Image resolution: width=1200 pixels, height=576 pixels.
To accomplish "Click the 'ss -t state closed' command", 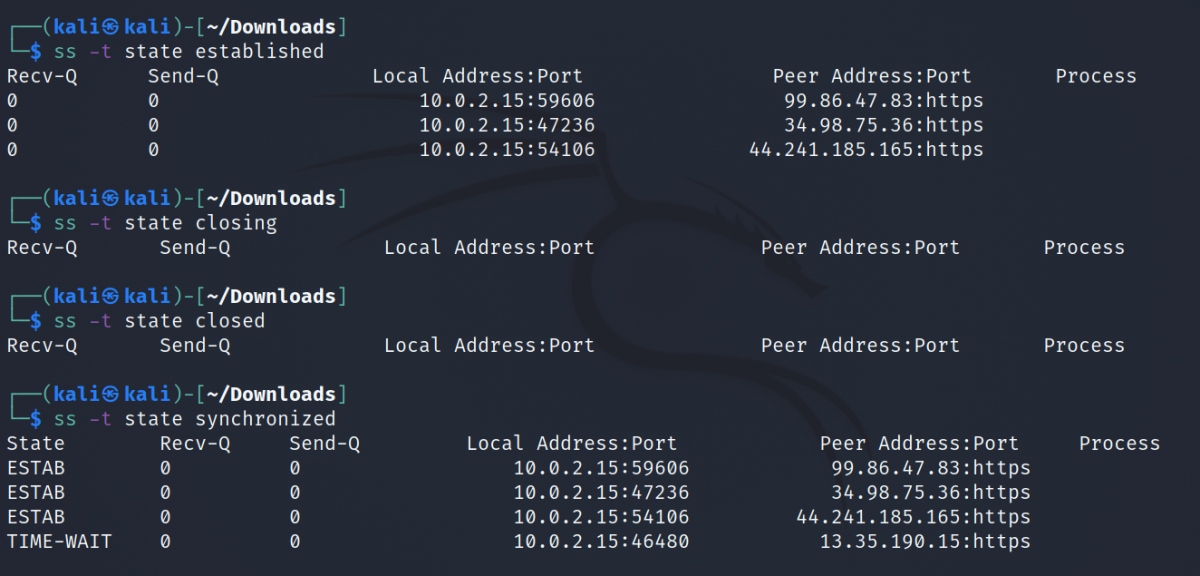I will click(x=159, y=320).
